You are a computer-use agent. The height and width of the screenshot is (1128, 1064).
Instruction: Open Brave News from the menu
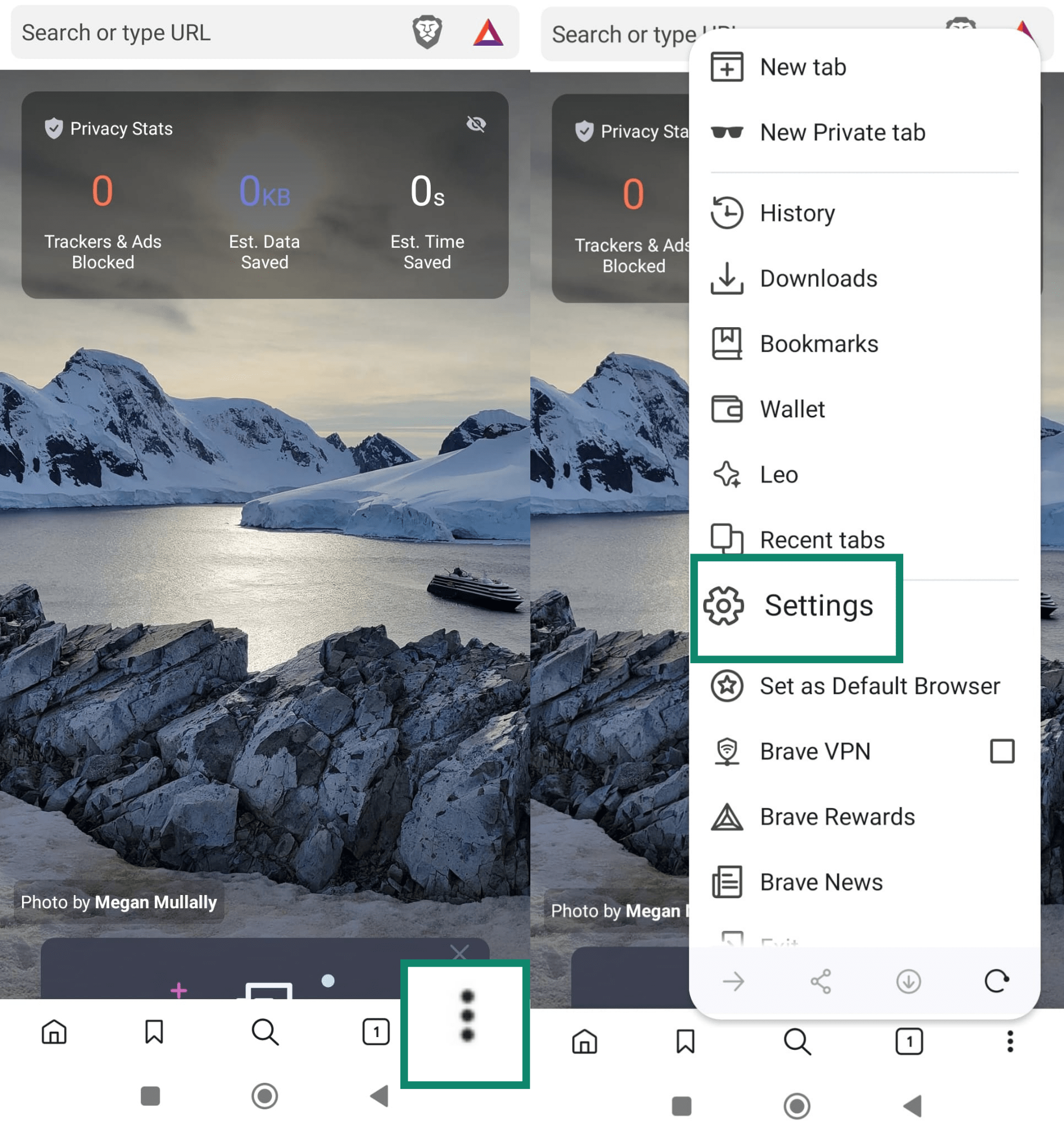tap(821, 882)
